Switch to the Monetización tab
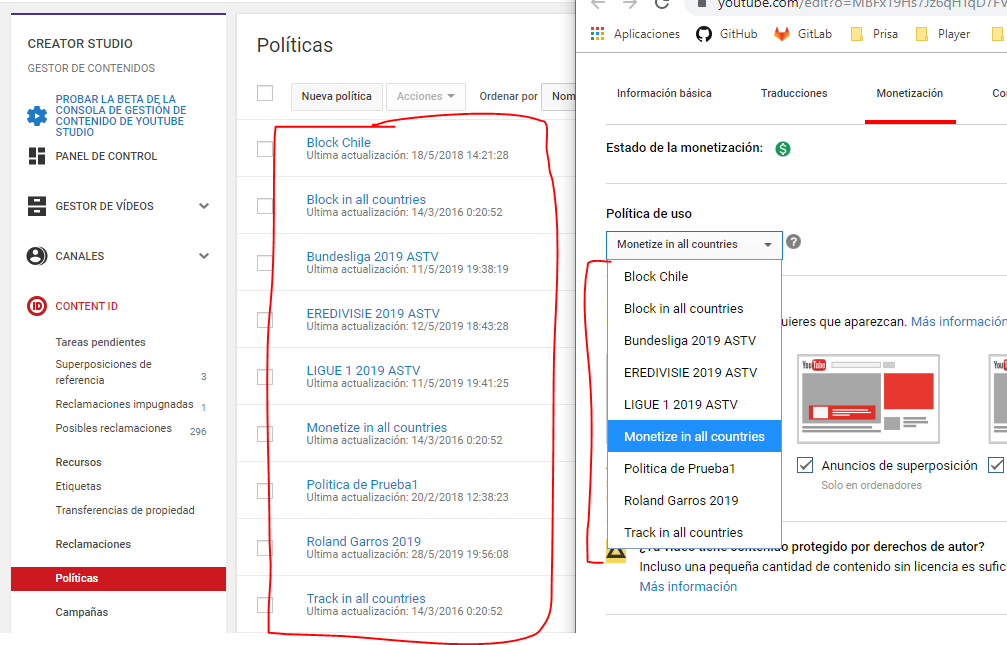 [x=910, y=93]
